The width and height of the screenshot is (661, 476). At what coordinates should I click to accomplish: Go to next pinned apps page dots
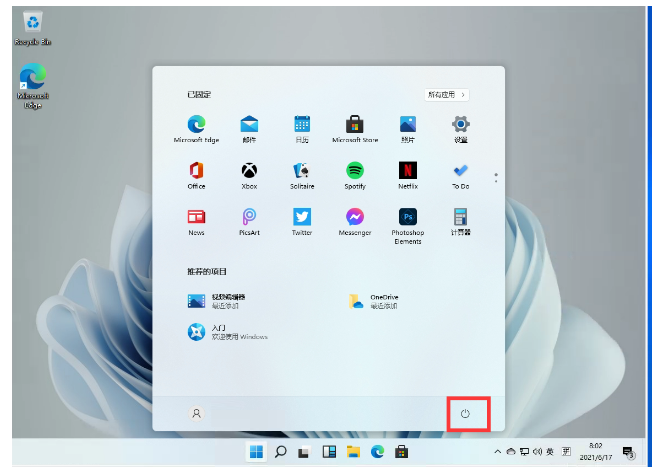tap(496, 177)
